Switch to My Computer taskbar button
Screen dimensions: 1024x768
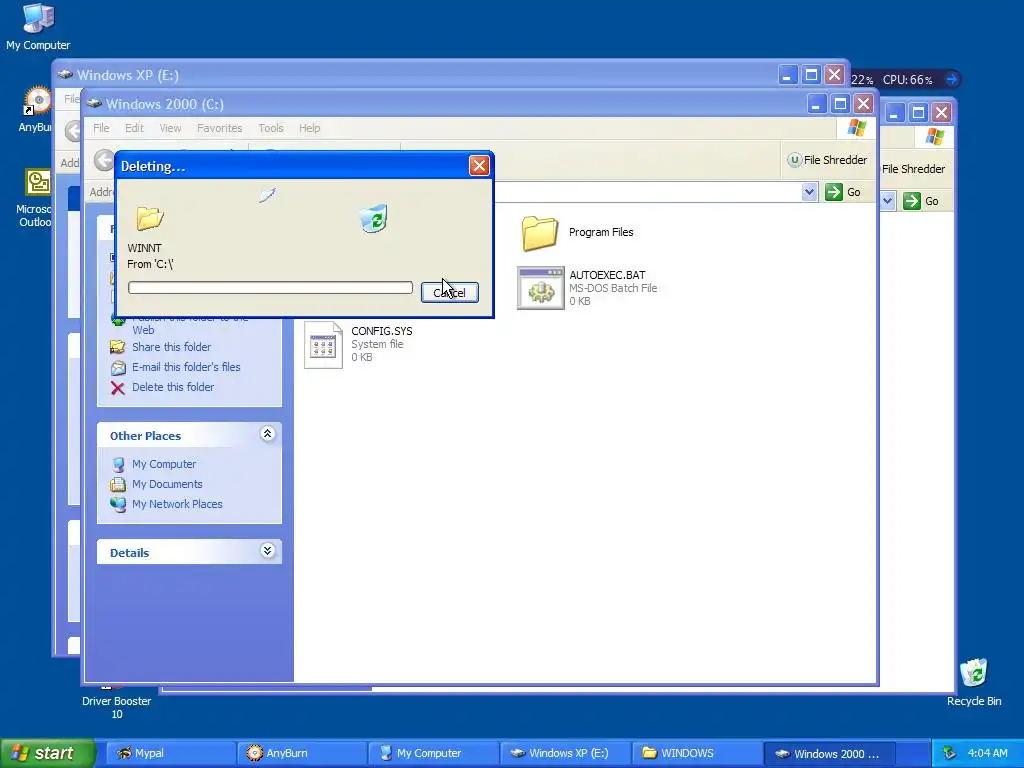tap(433, 753)
